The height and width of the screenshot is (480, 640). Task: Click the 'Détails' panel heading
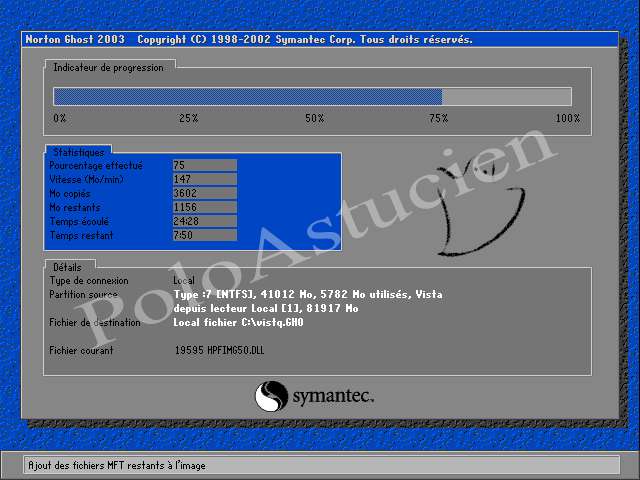67,267
